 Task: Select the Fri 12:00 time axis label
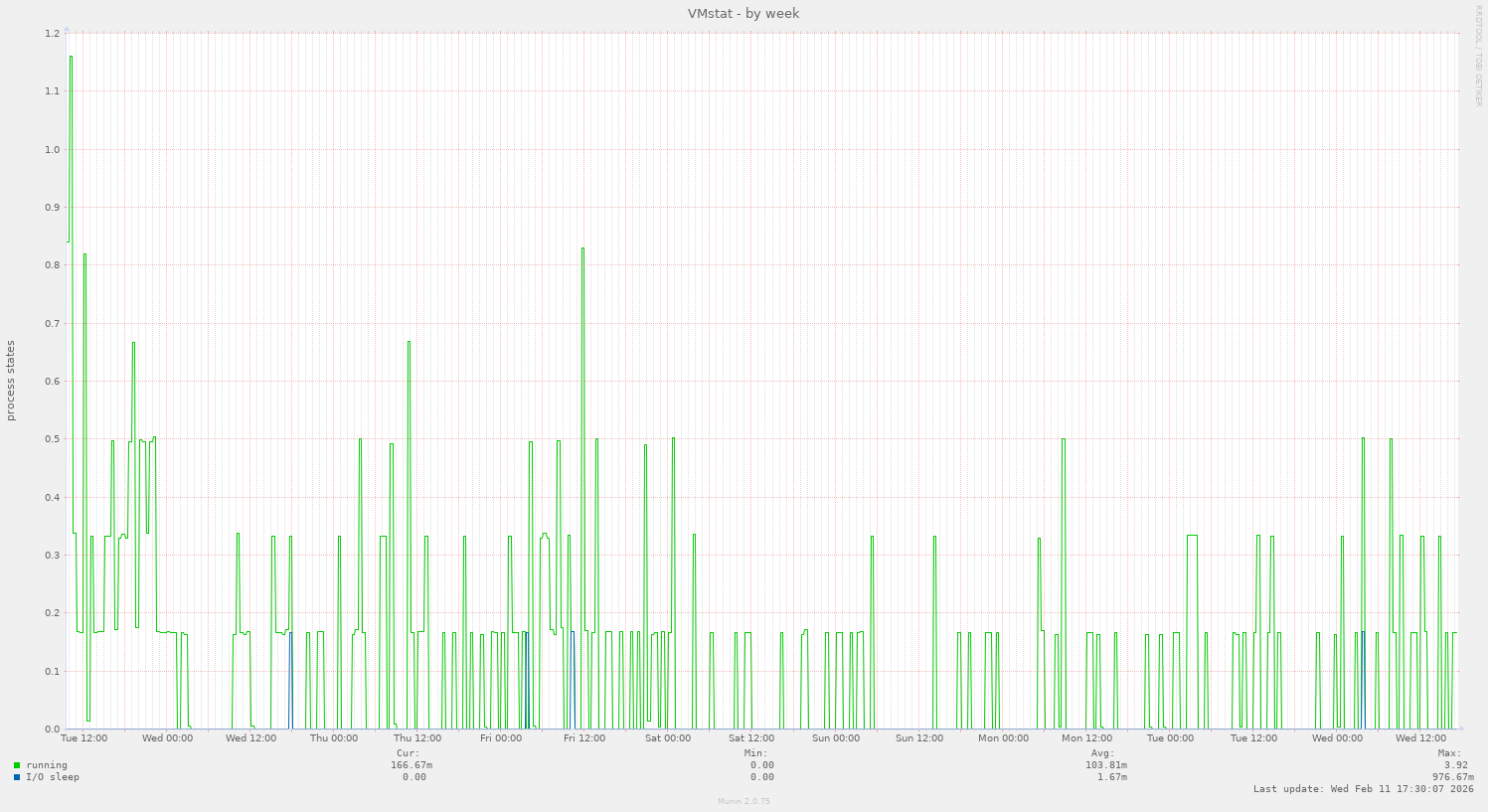584,738
